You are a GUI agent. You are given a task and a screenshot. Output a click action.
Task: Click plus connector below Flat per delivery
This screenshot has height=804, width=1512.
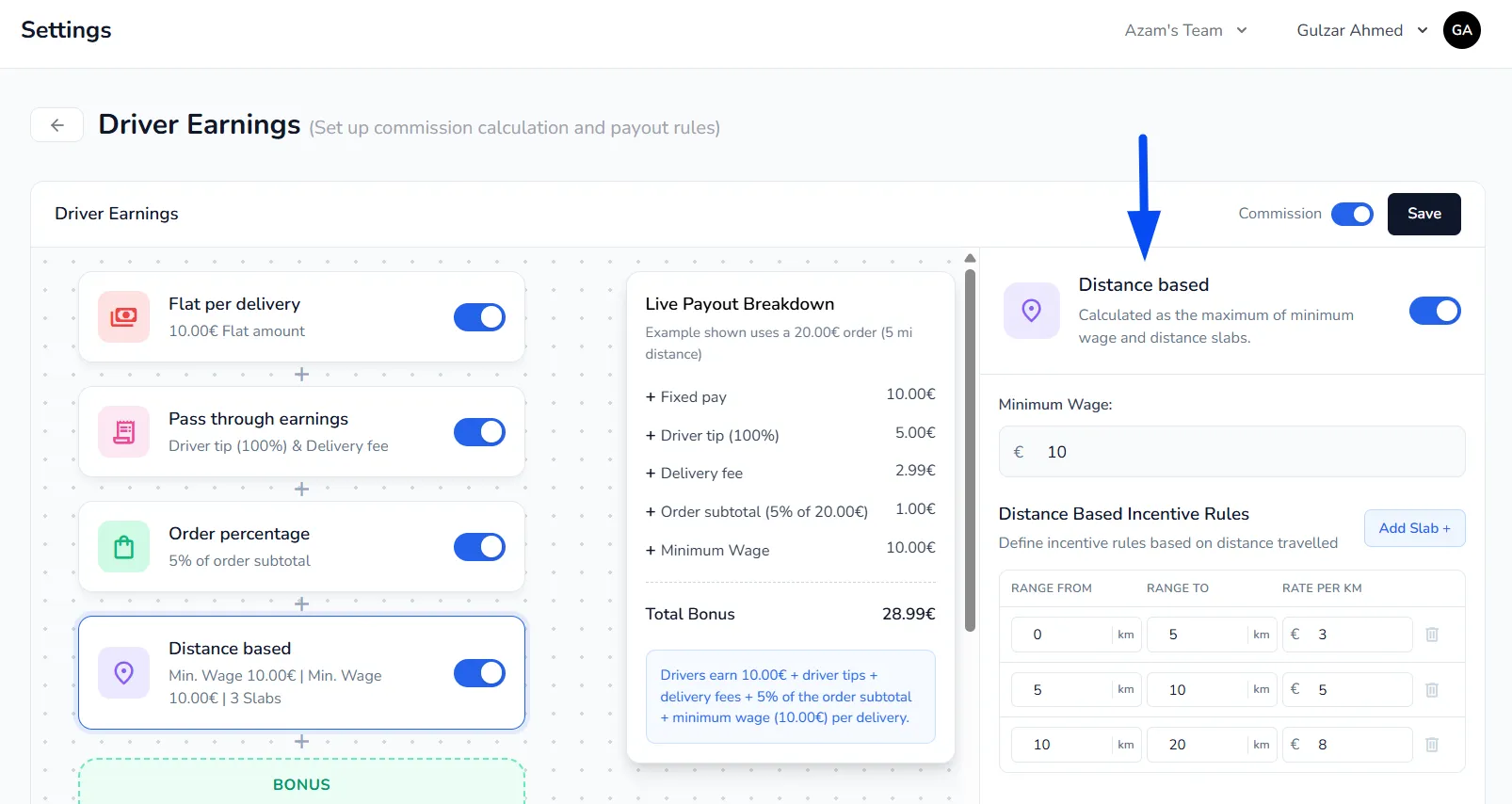[301, 375]
